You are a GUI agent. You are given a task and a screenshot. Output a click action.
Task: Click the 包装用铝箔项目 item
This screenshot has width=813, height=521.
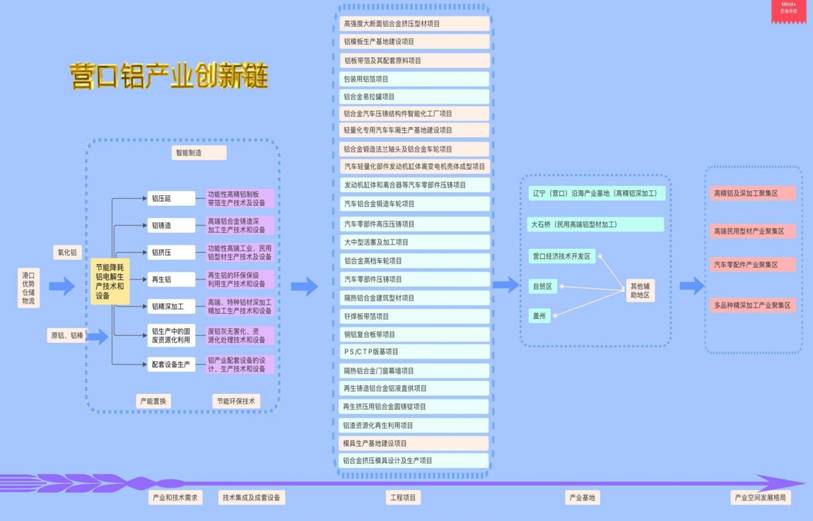point(415,78)
